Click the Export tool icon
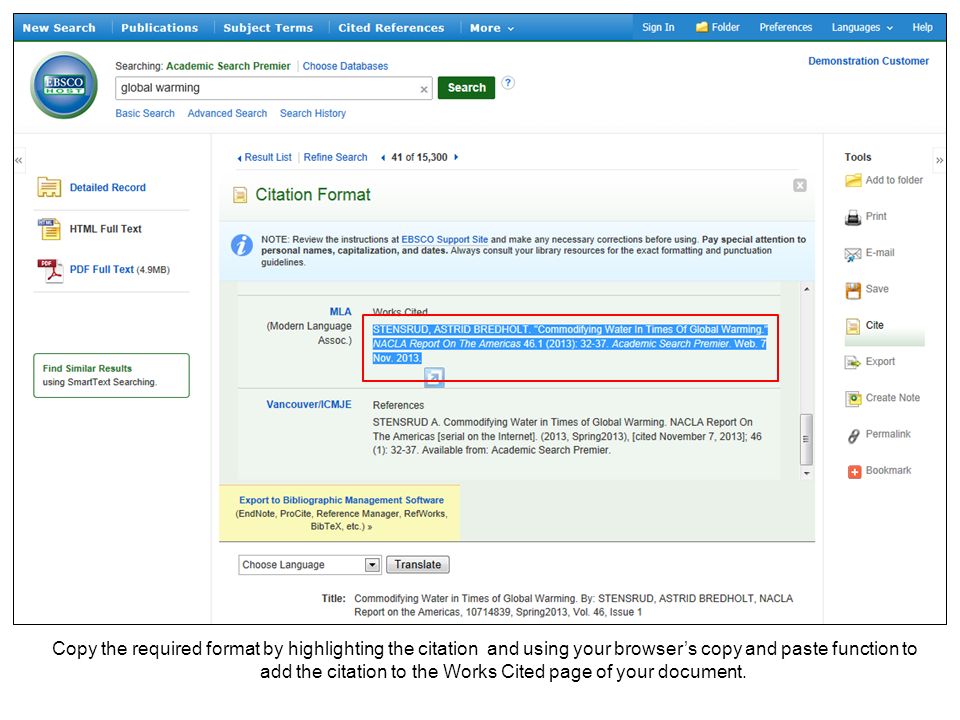Viewport: 960px width, 720px height. coord(853,362)
